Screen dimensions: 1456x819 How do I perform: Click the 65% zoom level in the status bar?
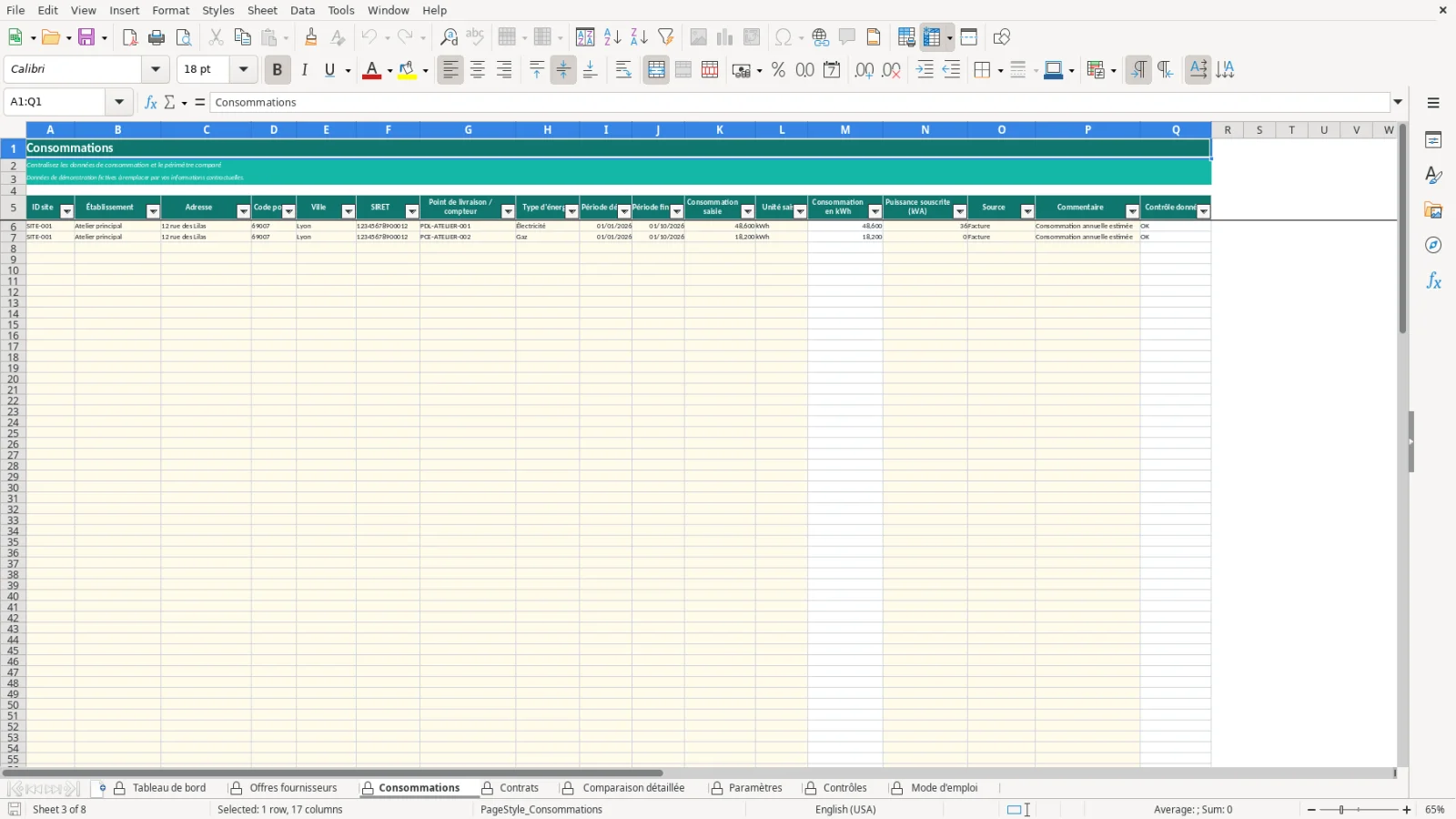(x=1435, y=810)
